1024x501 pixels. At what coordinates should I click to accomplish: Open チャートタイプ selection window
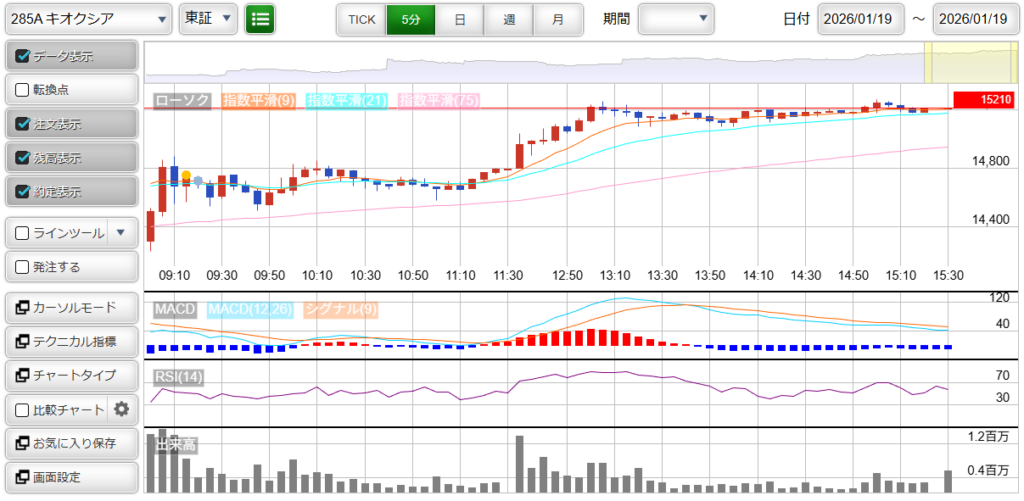pos(70,375)
